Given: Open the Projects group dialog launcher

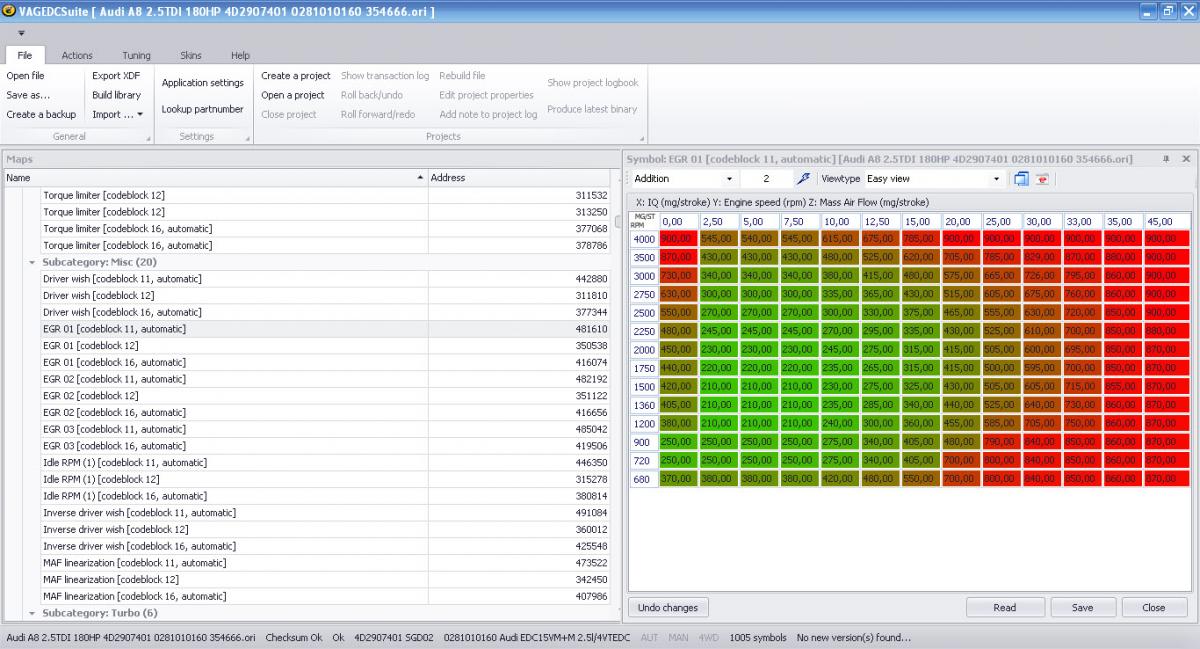Looking at the screenshot, I should pyautogui.click(x=641, y=137).
